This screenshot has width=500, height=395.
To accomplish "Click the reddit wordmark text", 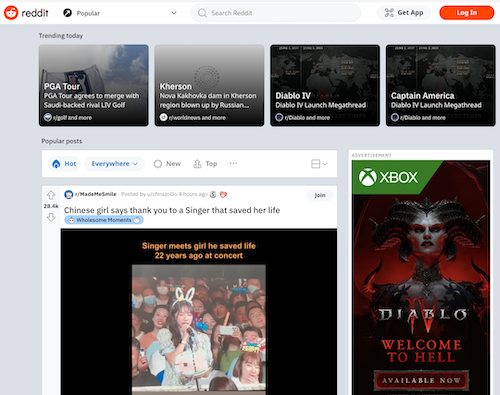I will [x=35, y=13].
